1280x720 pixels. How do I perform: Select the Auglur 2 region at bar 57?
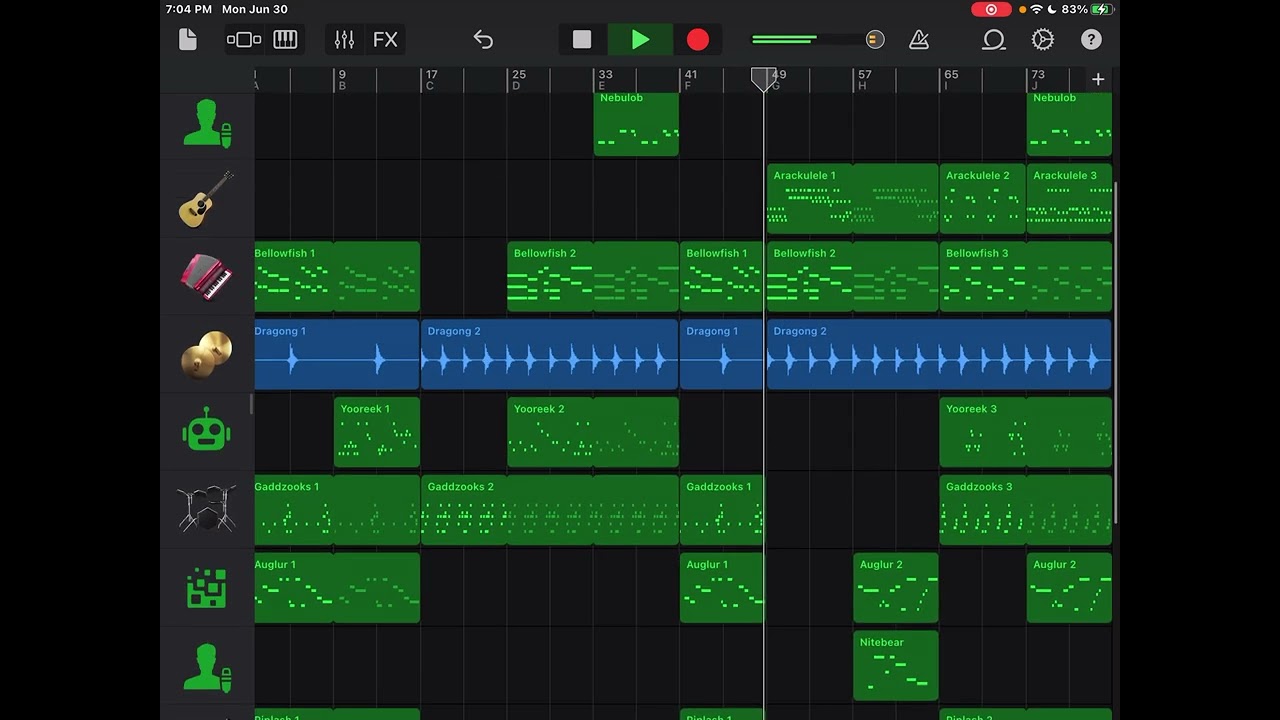tap(896, 589)
